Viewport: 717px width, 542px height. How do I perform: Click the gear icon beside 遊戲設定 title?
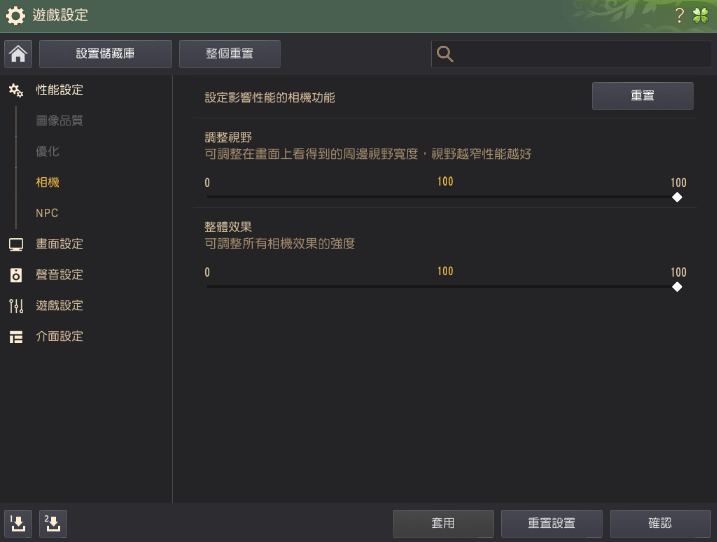pyautogui.click(x=16, y=16)
